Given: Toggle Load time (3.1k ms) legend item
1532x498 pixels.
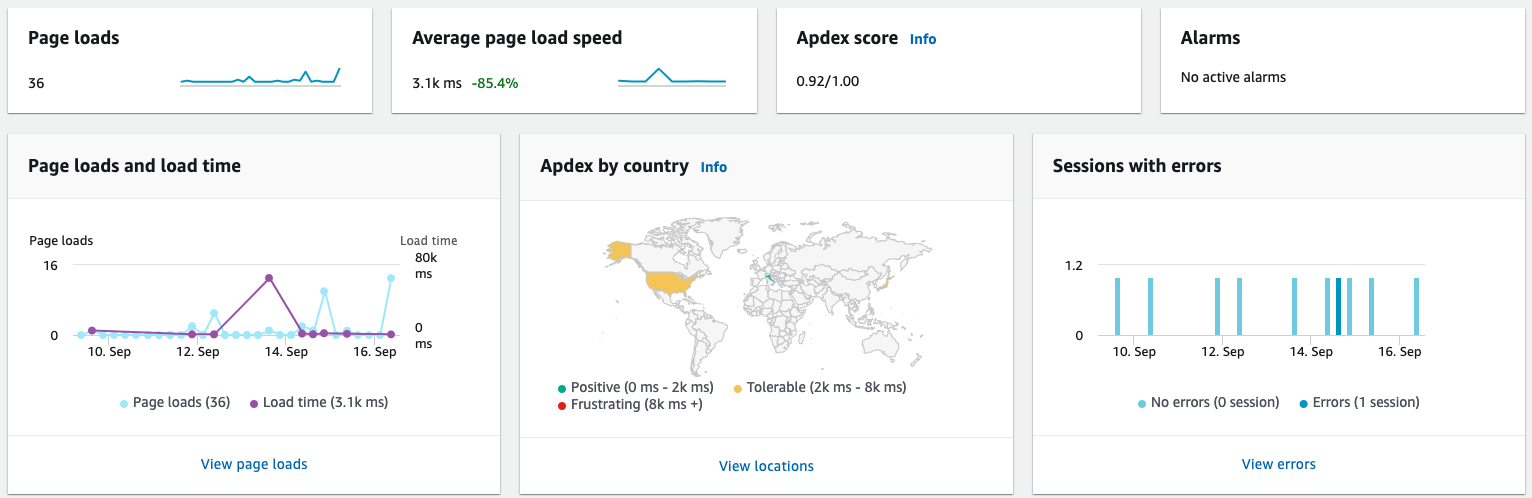Looking at the screenshot, I should coord(319,403).
